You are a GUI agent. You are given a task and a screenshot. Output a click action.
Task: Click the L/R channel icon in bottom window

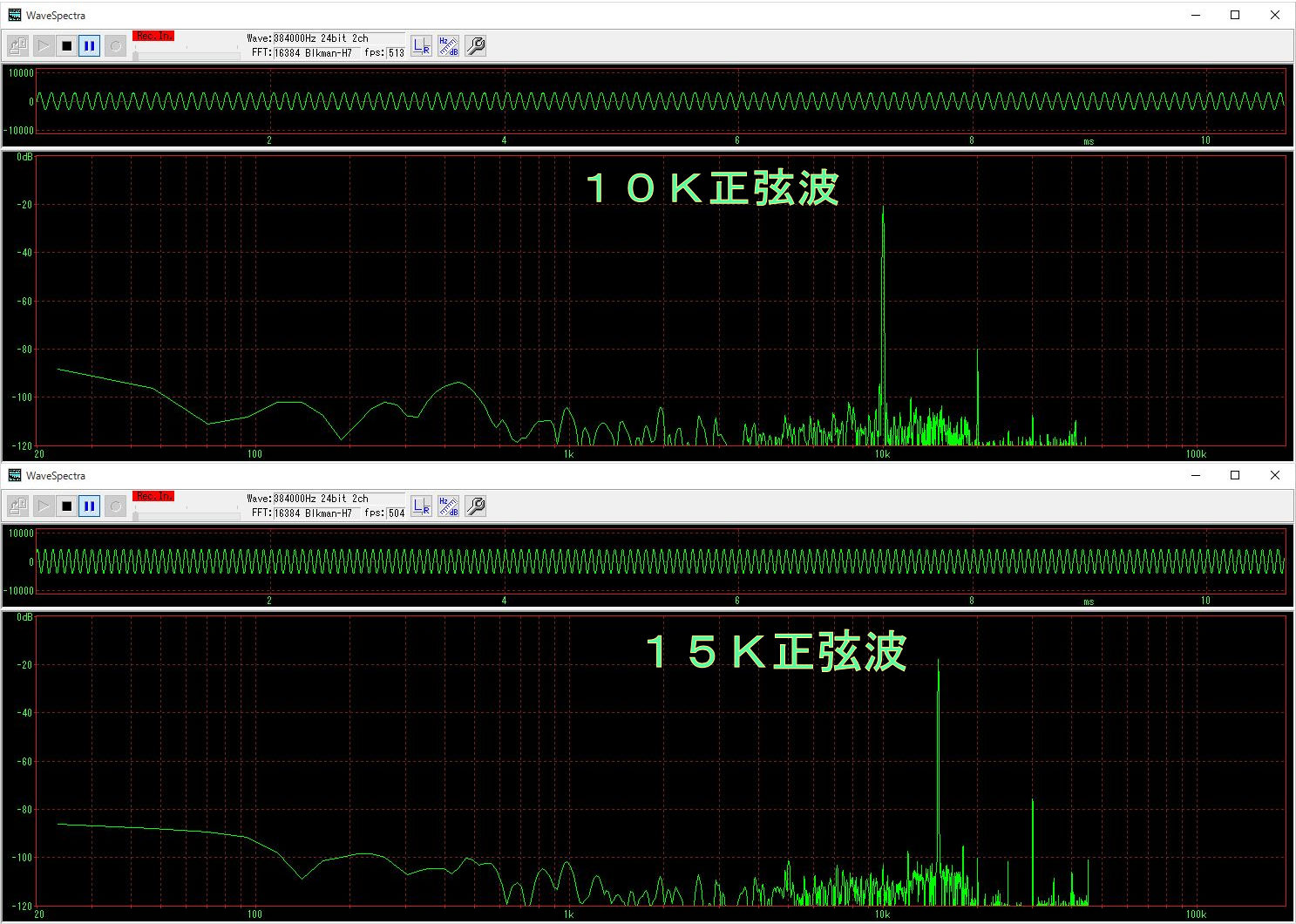pyautogui.click(x=422, y=506)
